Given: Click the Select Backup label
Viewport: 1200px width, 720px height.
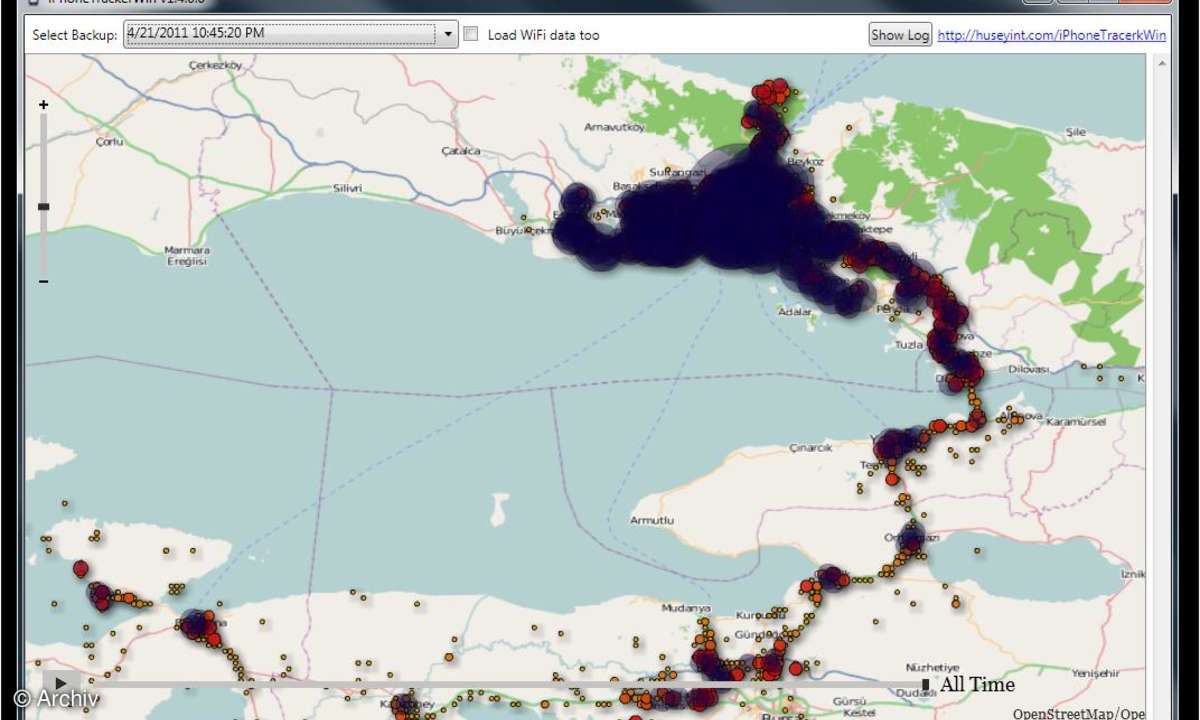Looking at the screenshot, I should [75, 35].
